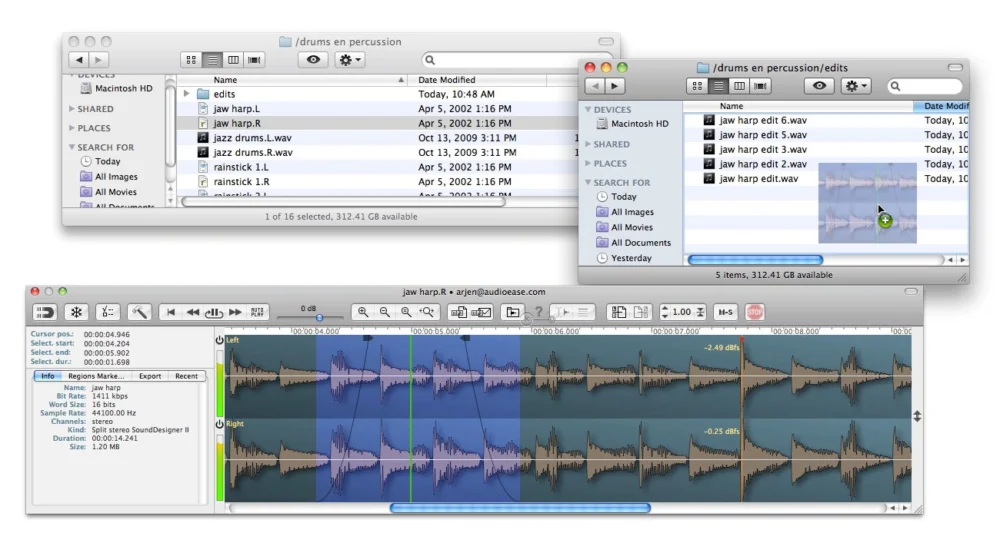The width and height of the screenshot is (1000, 546).
Task: Toggle the Auto Play button
Action: click(x=257, y=312)
